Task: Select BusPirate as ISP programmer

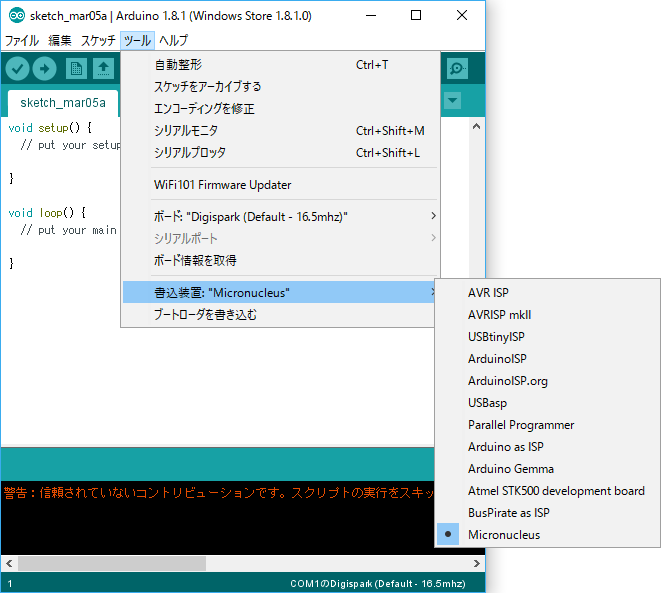Action: click(548, 513)
